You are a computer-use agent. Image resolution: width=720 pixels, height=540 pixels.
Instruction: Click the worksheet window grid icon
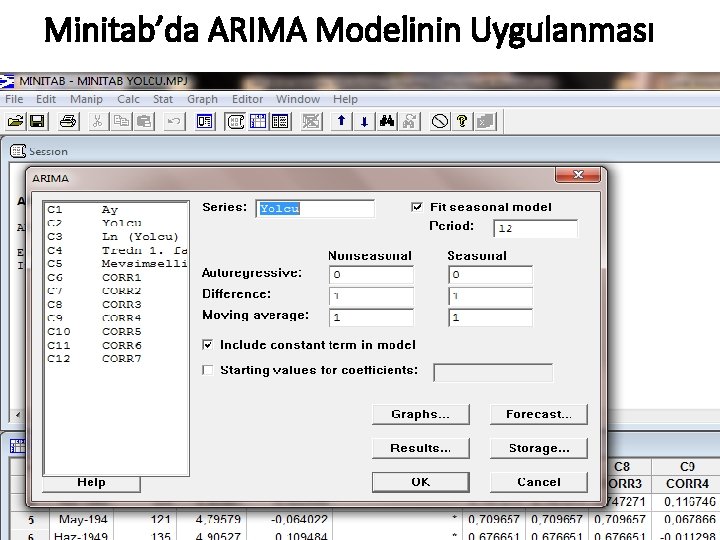[x=17, y=446]
